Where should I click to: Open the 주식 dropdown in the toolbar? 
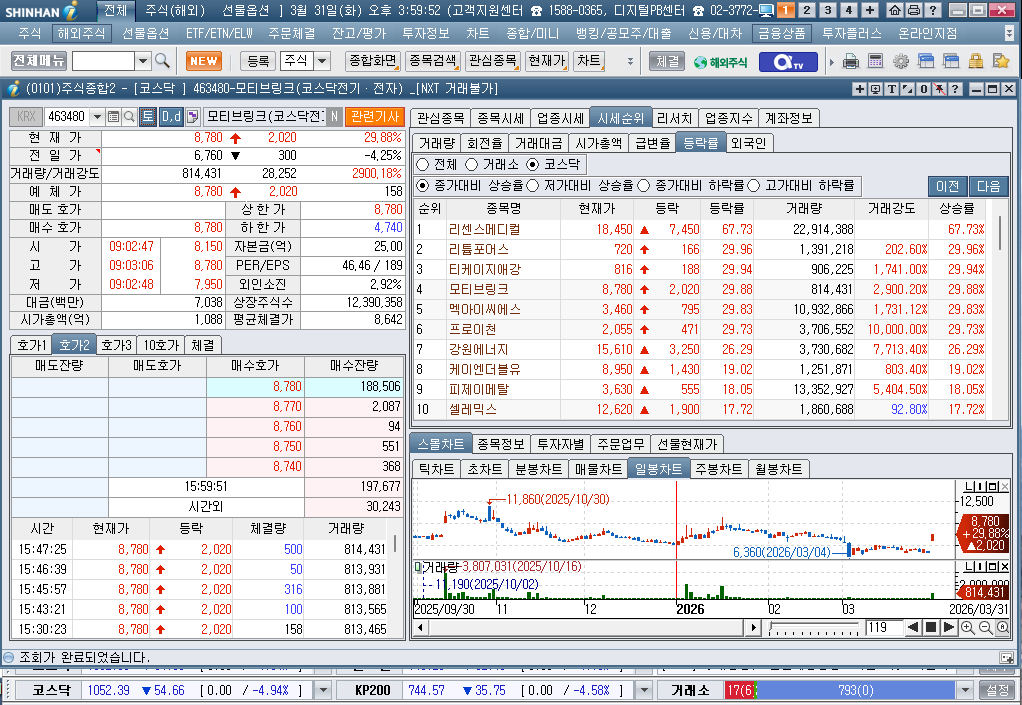tap(322, 61)
